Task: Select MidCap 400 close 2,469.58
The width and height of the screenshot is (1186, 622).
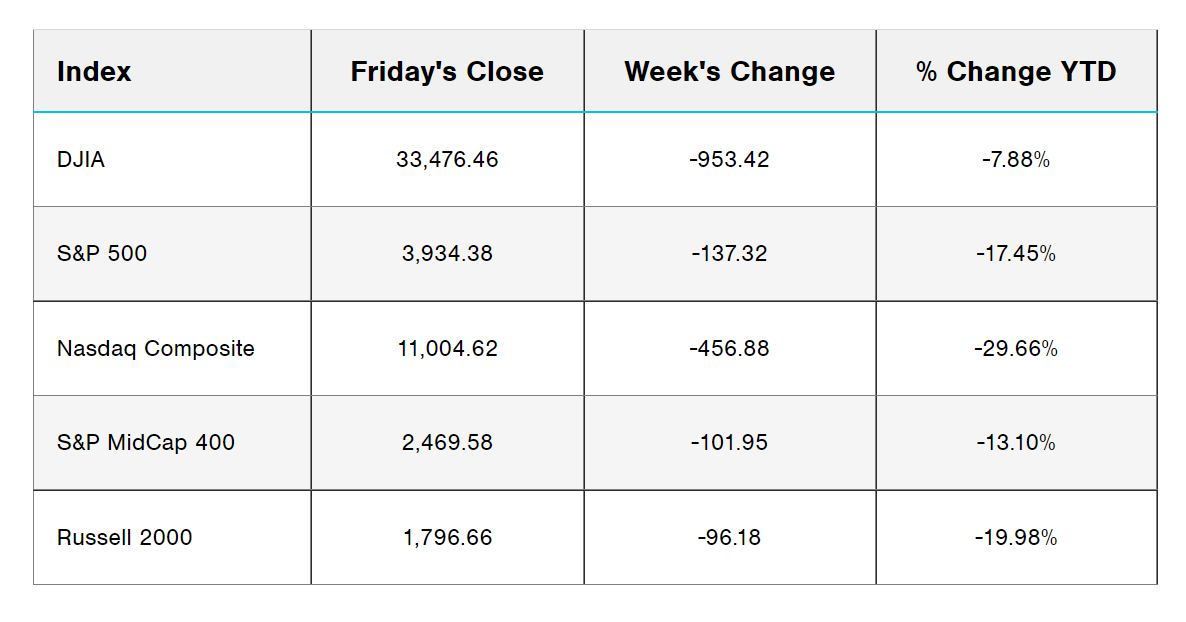Action: tap(447, 443)
